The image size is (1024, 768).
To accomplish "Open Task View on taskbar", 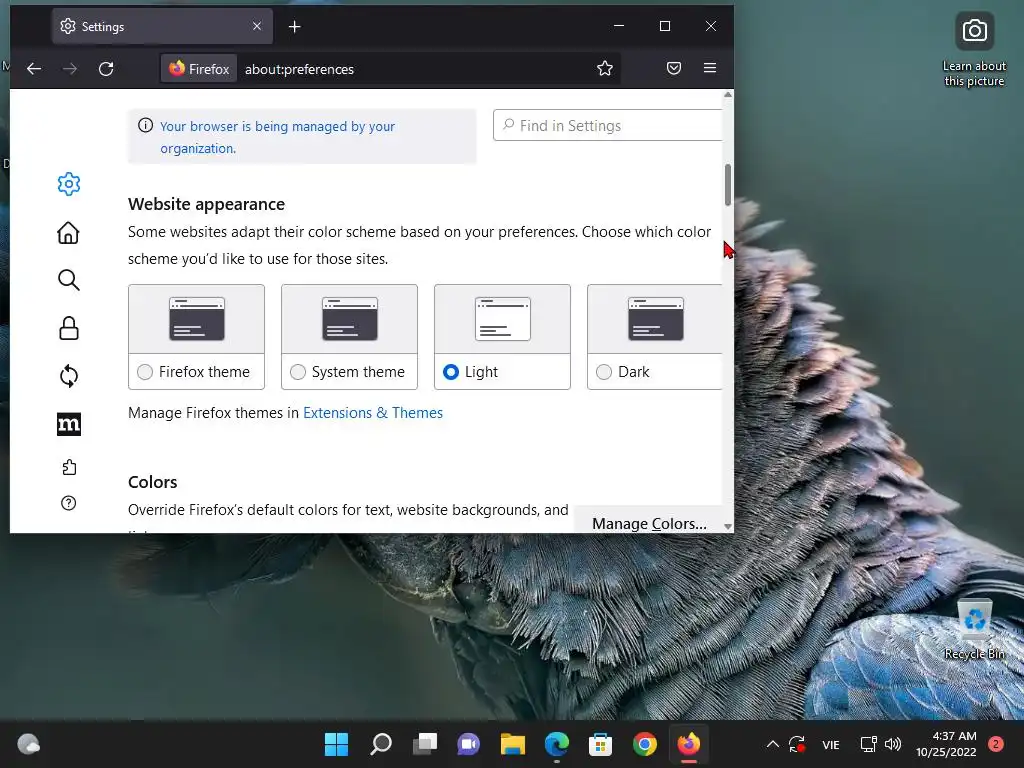I will point(425,744).
